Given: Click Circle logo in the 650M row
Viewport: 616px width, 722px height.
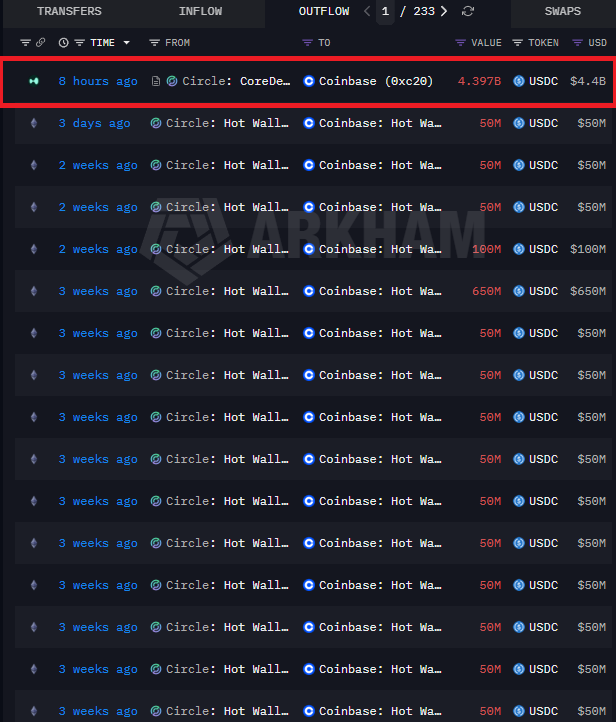Looking at the screenshot, I should click(156, 291).
